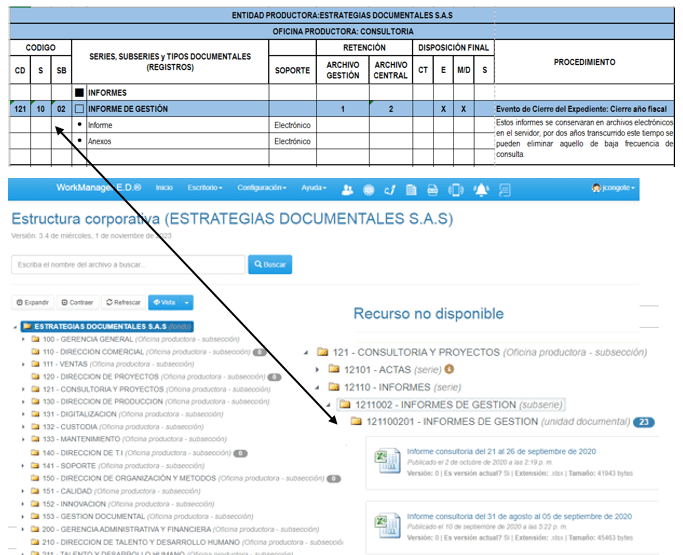Open the notifications bell icon
683x555 pixels.
point(481,190)
